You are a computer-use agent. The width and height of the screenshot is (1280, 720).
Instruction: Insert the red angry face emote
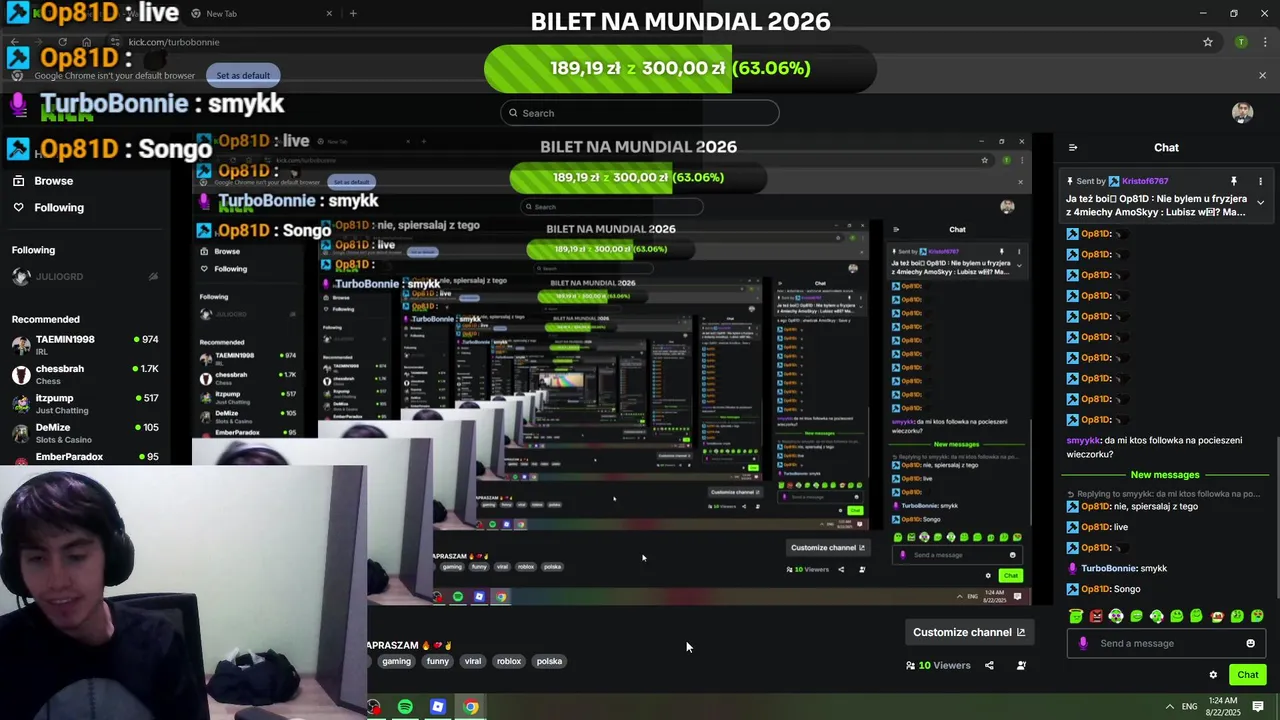[1096, 616]
